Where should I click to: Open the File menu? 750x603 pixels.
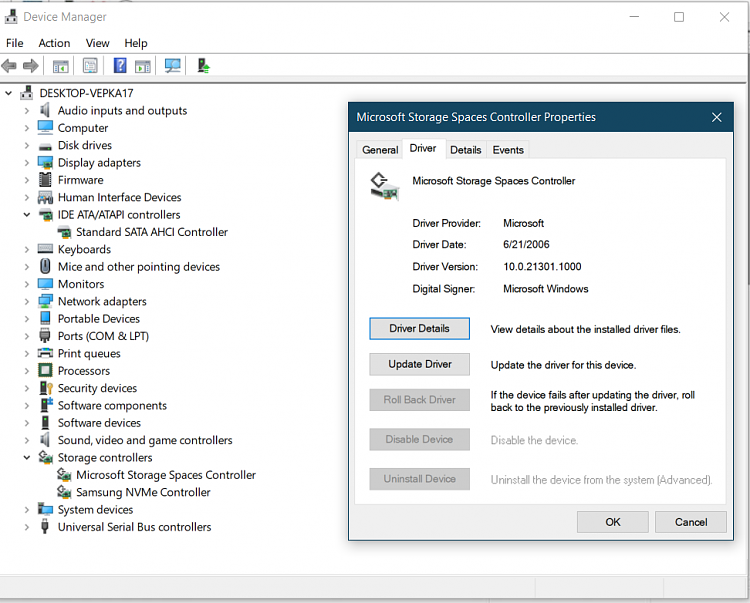tap(14, 43)
